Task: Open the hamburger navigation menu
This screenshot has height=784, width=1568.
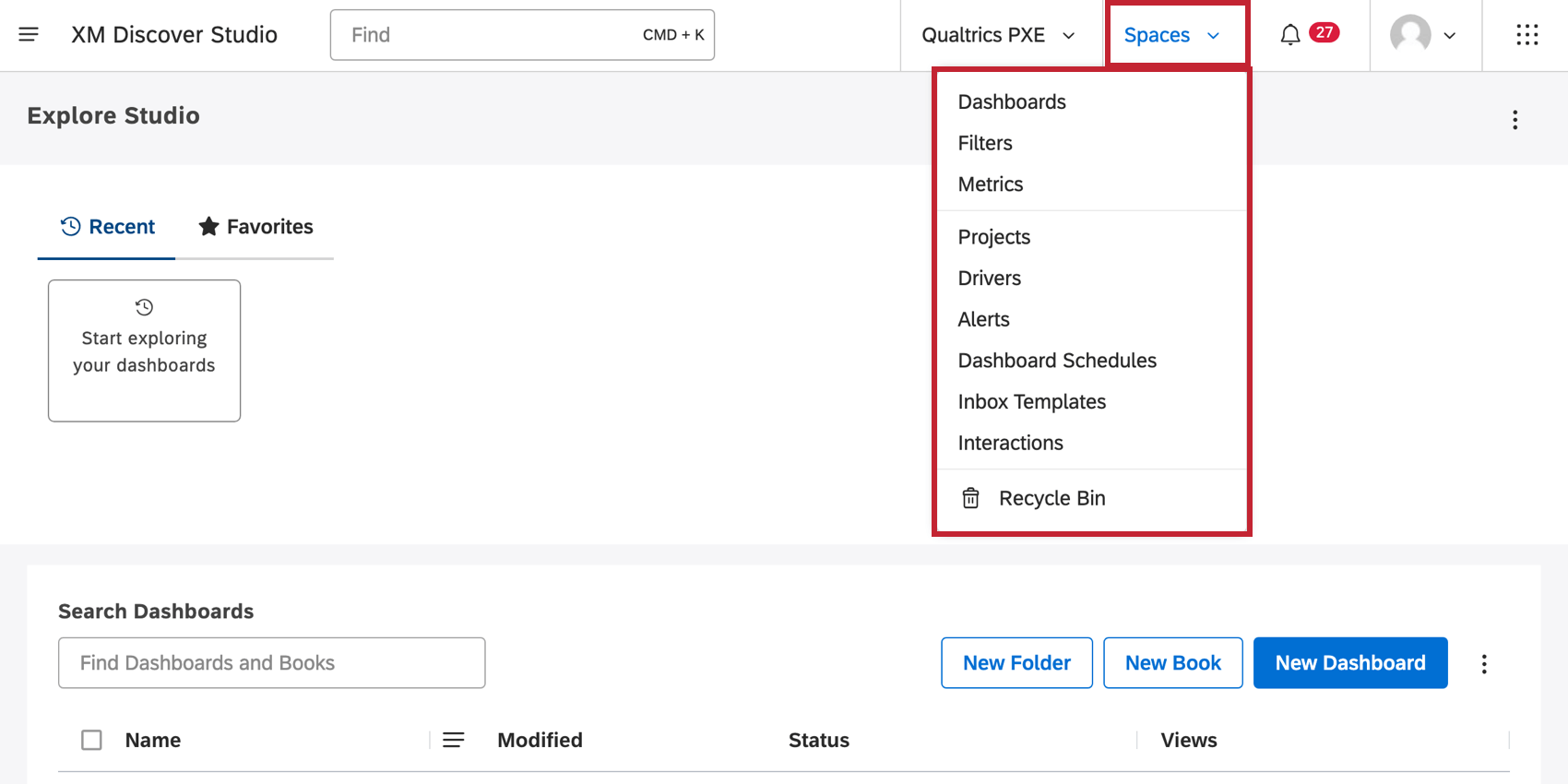Action: 29,35
